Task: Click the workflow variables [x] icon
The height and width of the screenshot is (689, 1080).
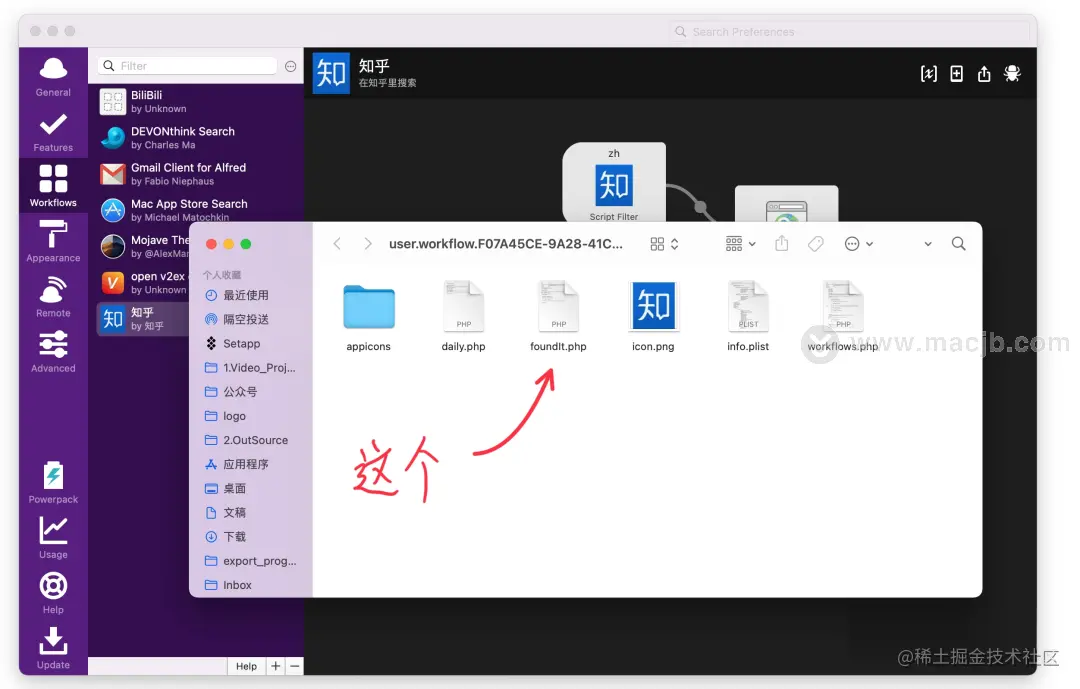Action: [x=928, y=74]
